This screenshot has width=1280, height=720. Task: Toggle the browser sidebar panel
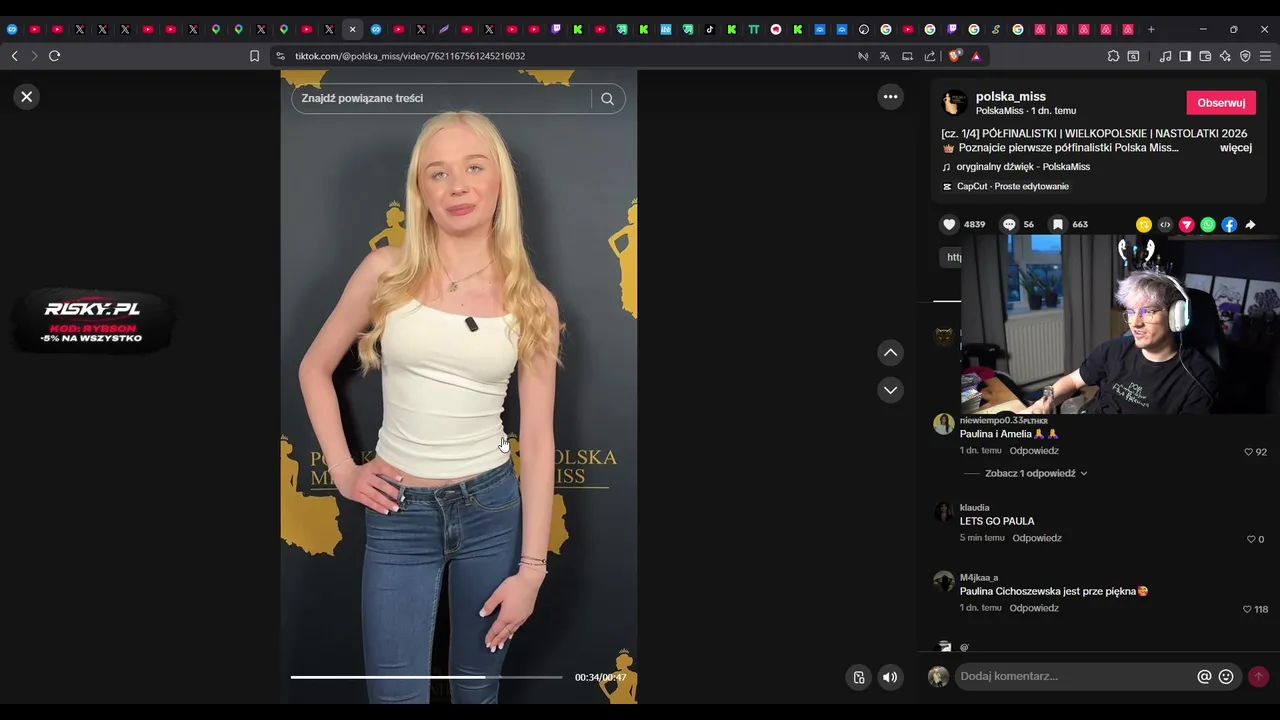[x=1185, y=56]
